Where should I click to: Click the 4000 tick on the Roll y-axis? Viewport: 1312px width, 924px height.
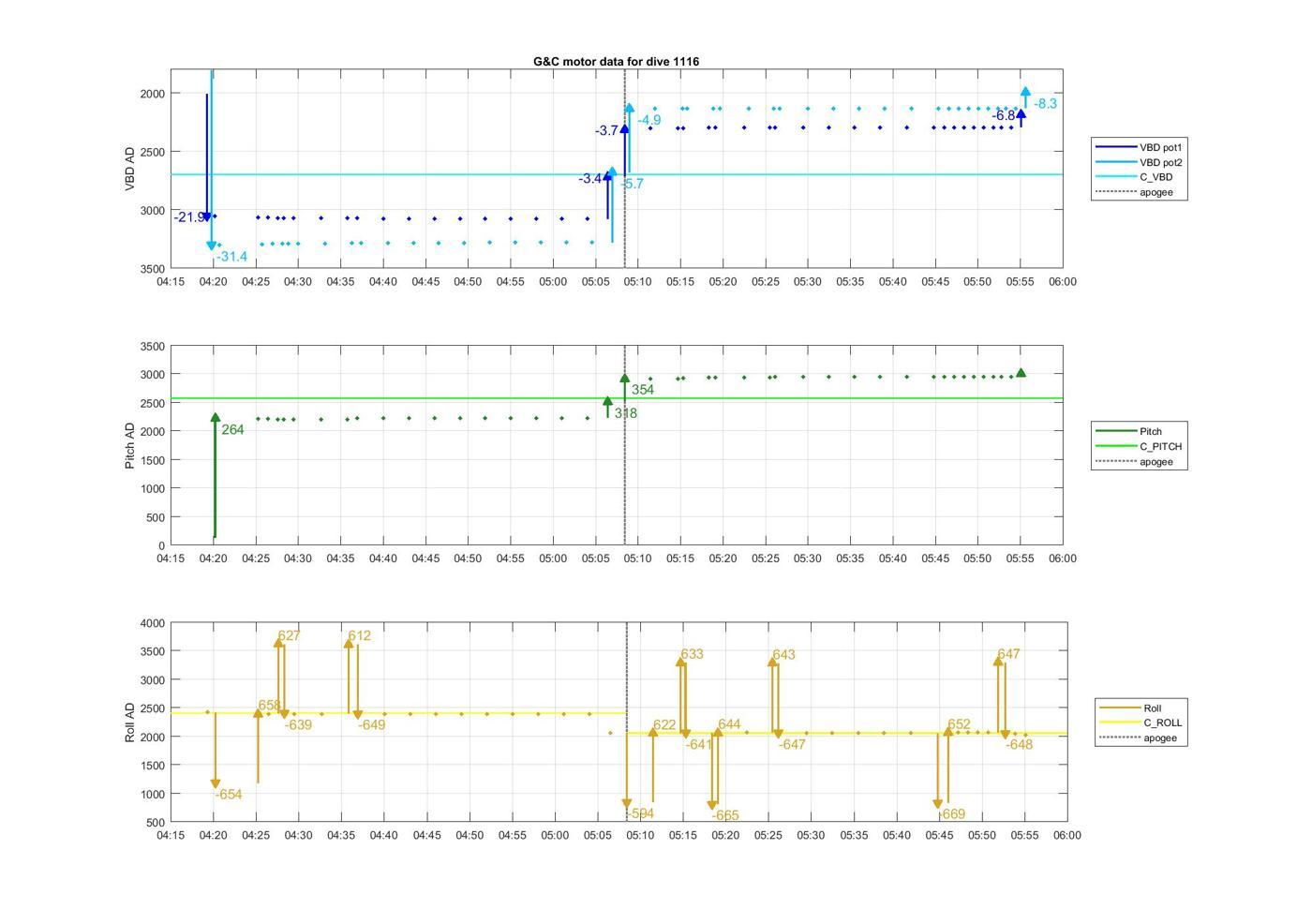point(152,623)
